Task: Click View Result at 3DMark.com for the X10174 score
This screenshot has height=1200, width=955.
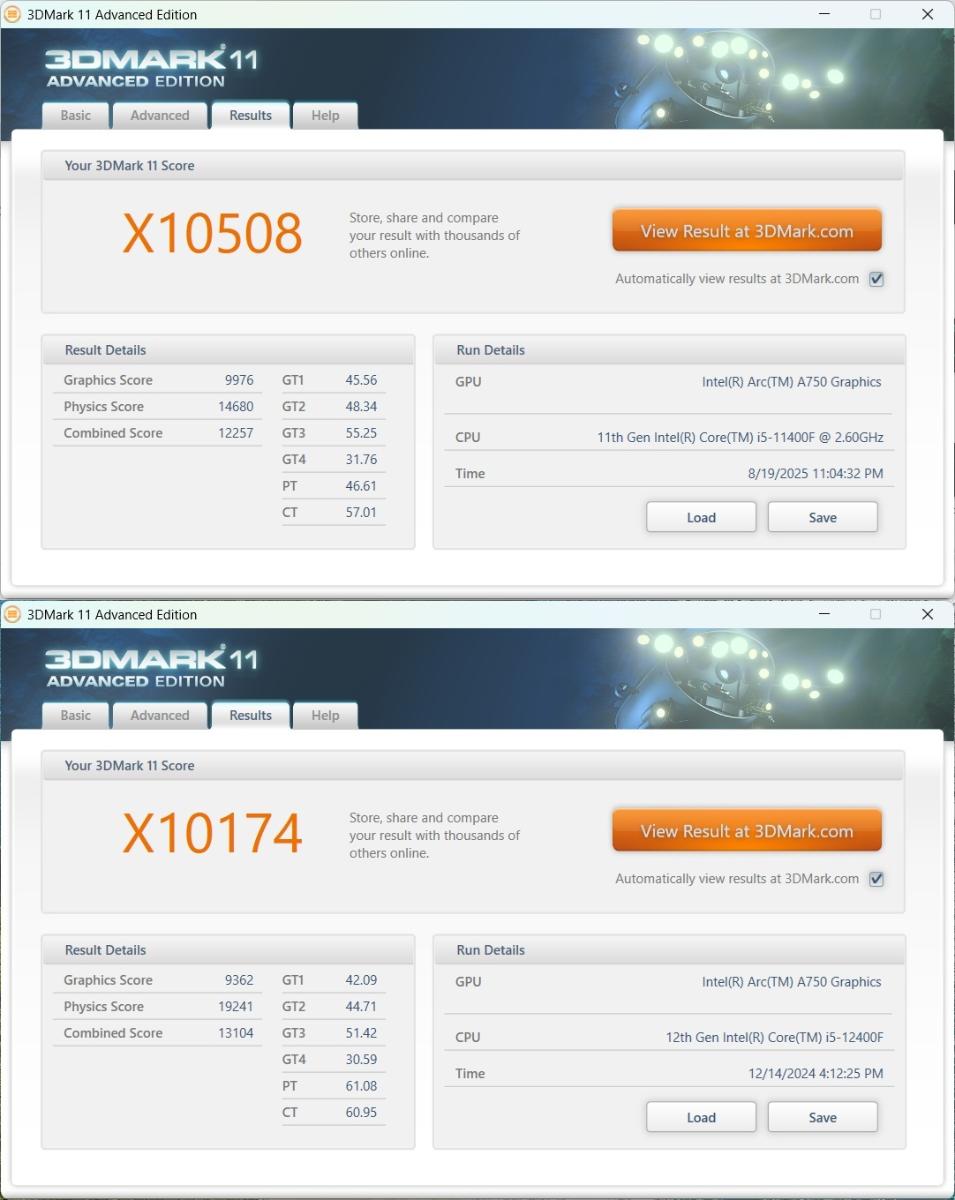Action: 747,831
